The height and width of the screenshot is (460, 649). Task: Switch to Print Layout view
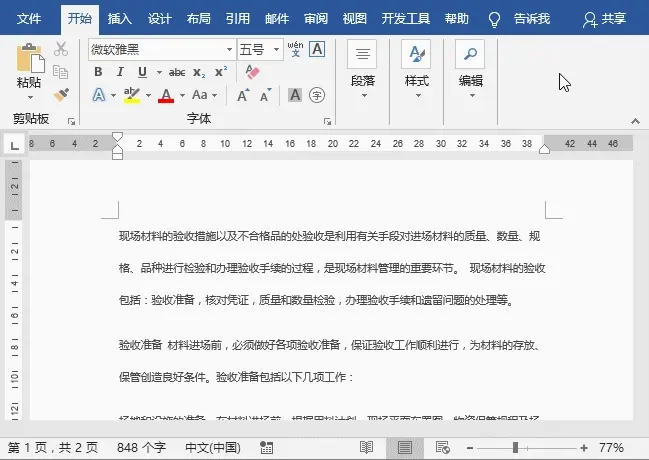[x=404, y=448]
